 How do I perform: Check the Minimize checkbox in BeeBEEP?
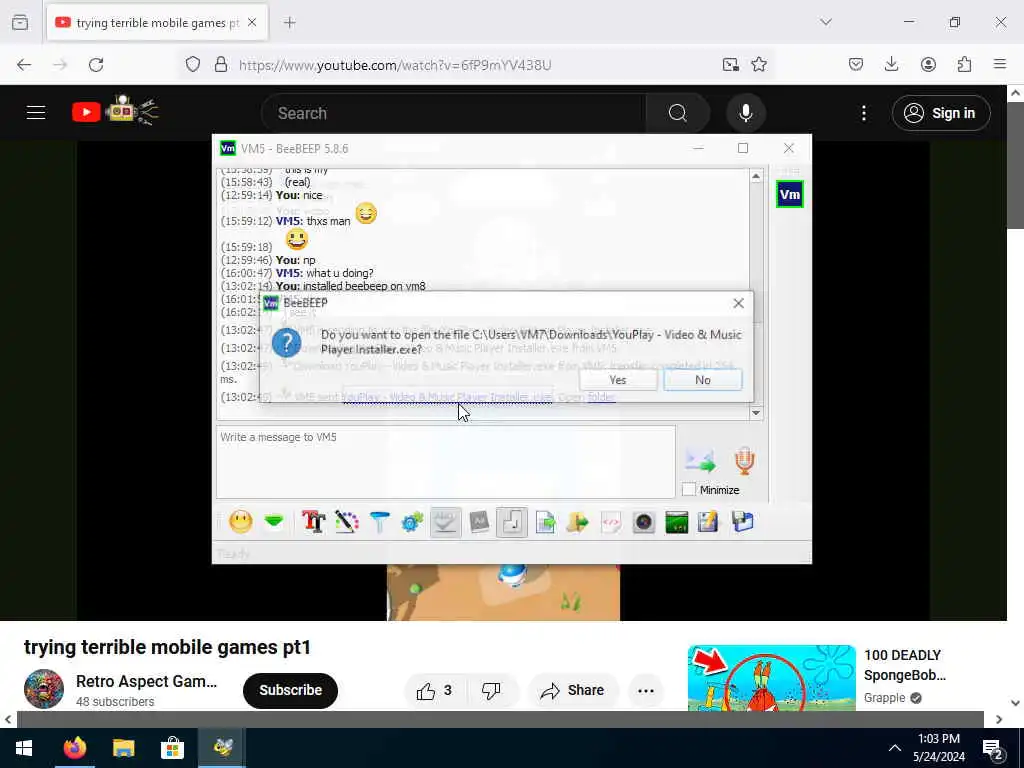[688, 490]
